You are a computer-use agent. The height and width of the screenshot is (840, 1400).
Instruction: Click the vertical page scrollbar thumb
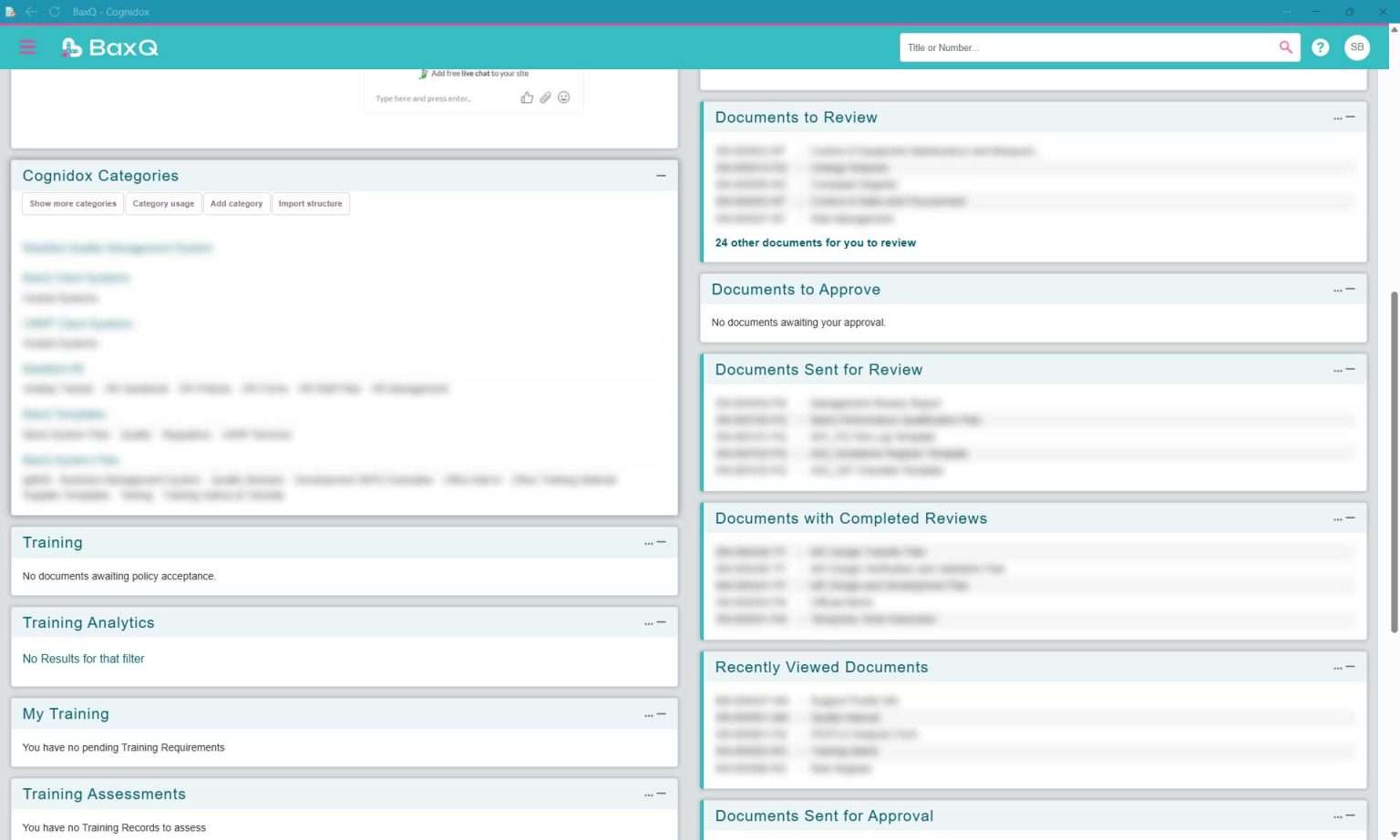click(1394, 462)
